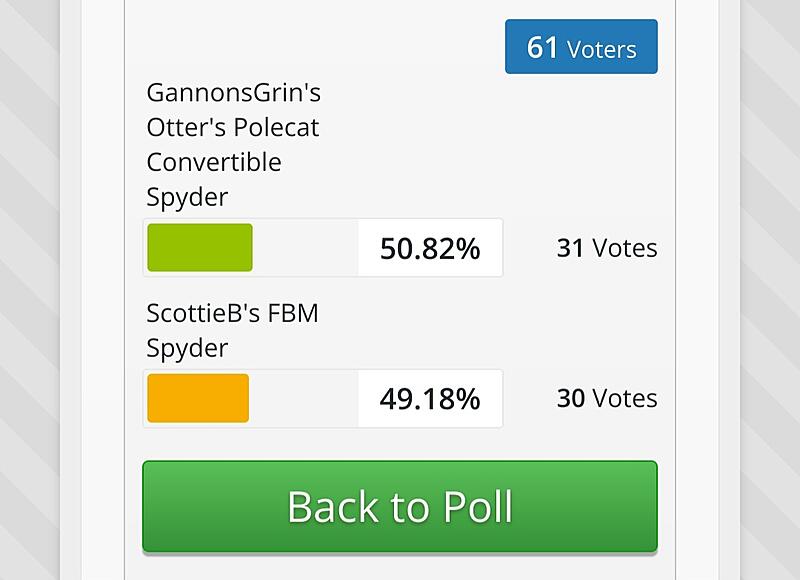Image resolution: width=800 pixels, height=580 pixels.
Task: Select the orange result bar
Action: (198, 398)
